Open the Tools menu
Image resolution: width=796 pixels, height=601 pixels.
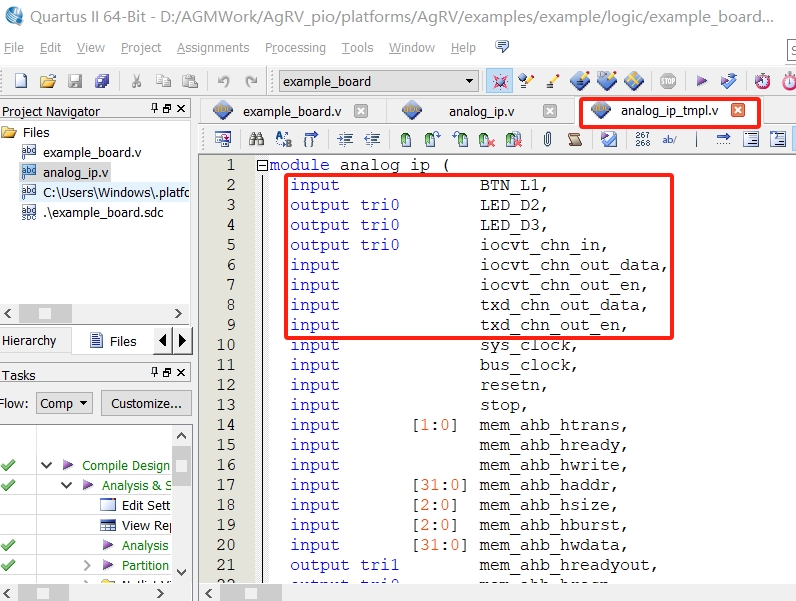pyautogui.click(x=357, y=48)
